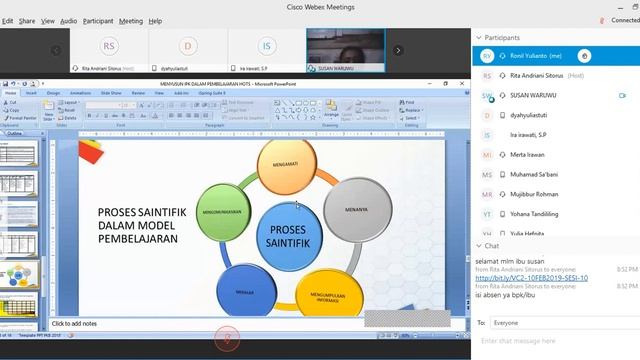The height and width of the screenshot is (360, 640).
Task: Open the Layout dropdown in Slides group
Action: coord(69,102)
